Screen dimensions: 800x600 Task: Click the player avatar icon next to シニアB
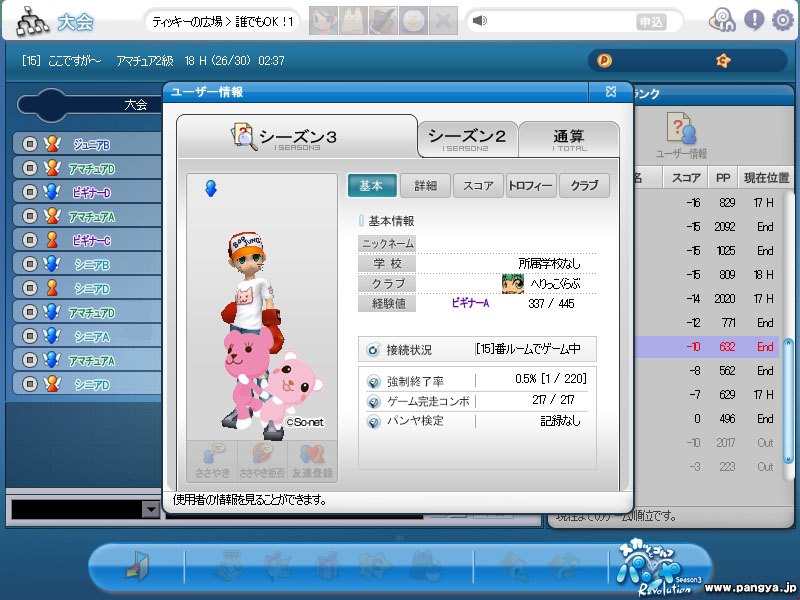pos(52,264)
